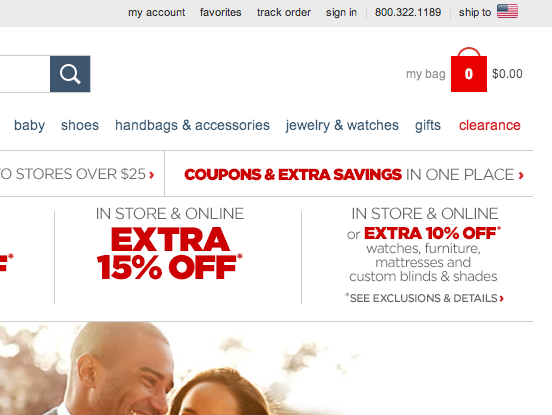
Task: Go to favorites
Action: [221, 12]
